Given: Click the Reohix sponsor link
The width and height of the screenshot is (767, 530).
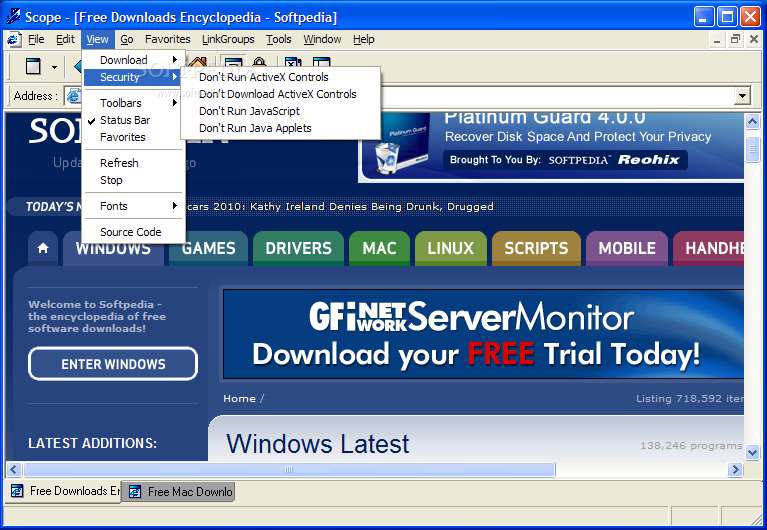Looking at the screenshot, I should pos(649,160).
